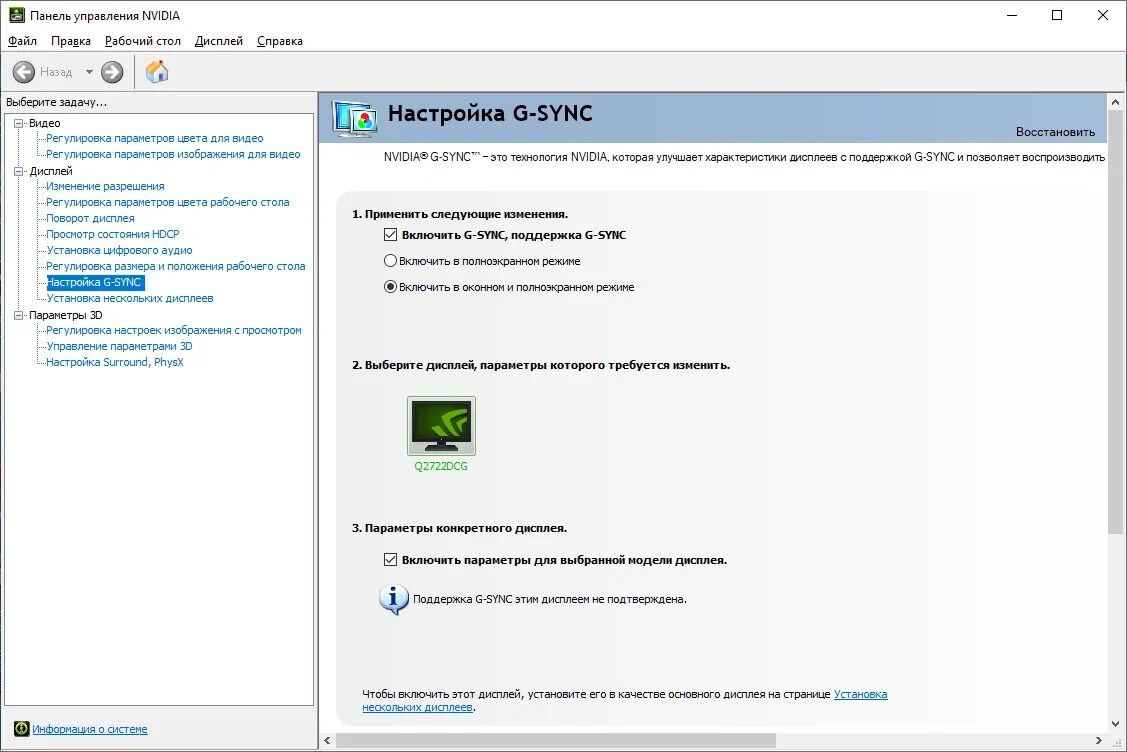1127x752 pixels.
Task: Open Регулировка параметров изображения для видео
Action: click(173, 154)
